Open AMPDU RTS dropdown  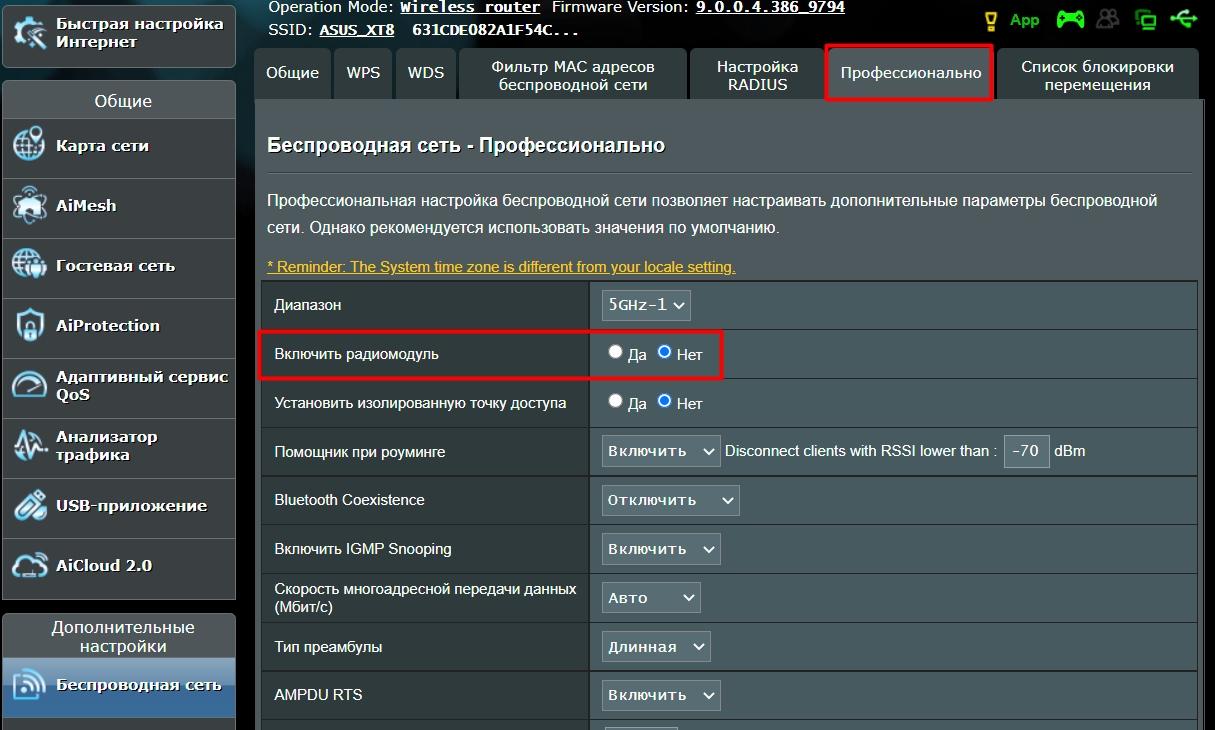[x=661, y=695]
